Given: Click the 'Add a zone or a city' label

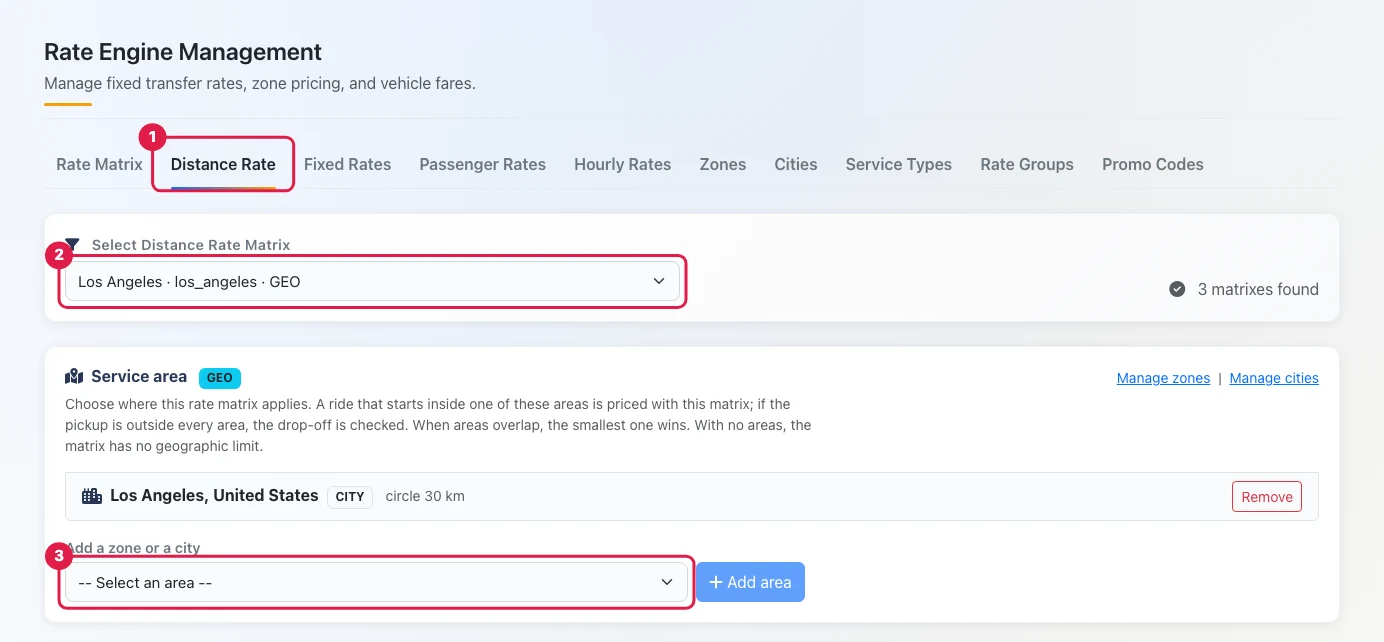Looking at the screenshot, I should pyautogui.click(x=133, y=548).
